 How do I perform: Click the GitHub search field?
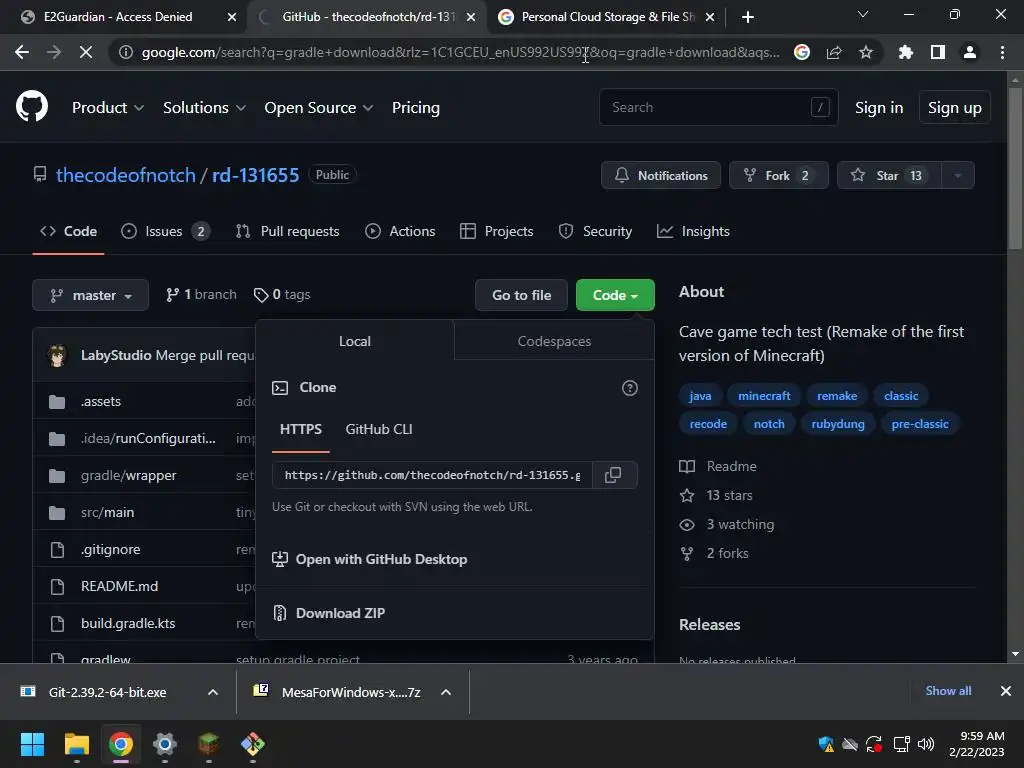(x=718, y=107)
